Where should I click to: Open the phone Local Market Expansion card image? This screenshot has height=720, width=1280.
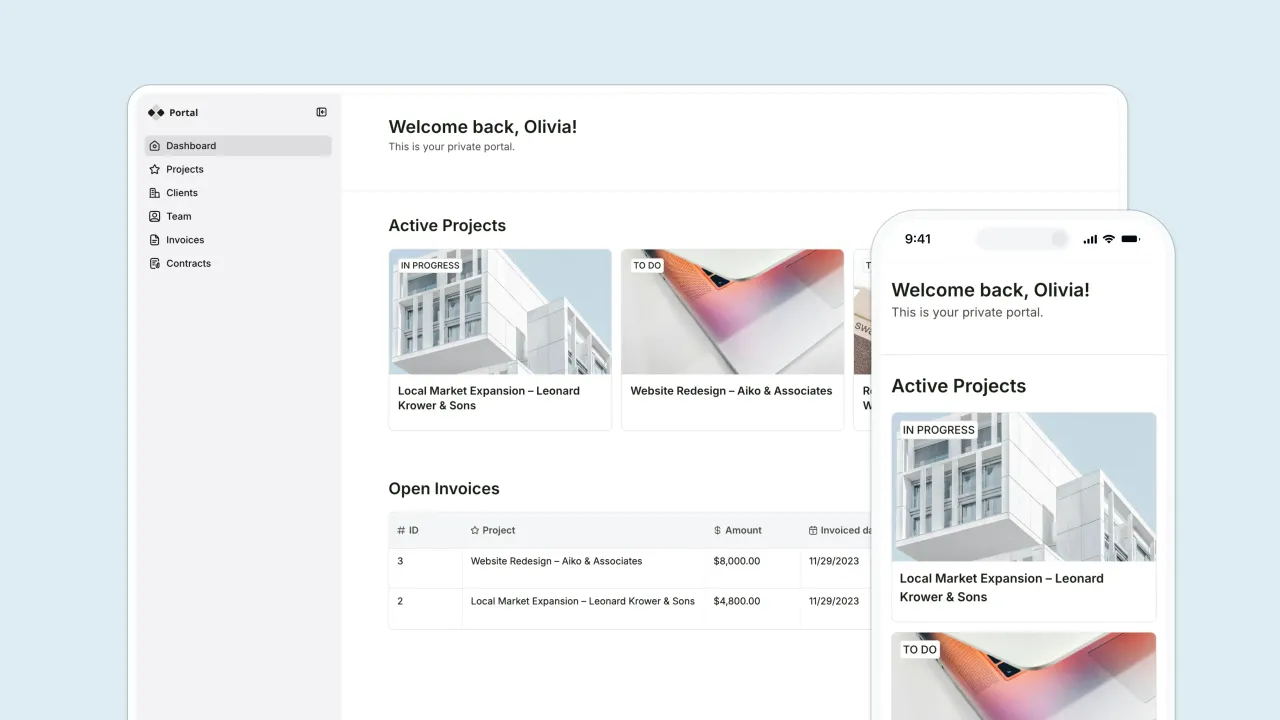1024,487
